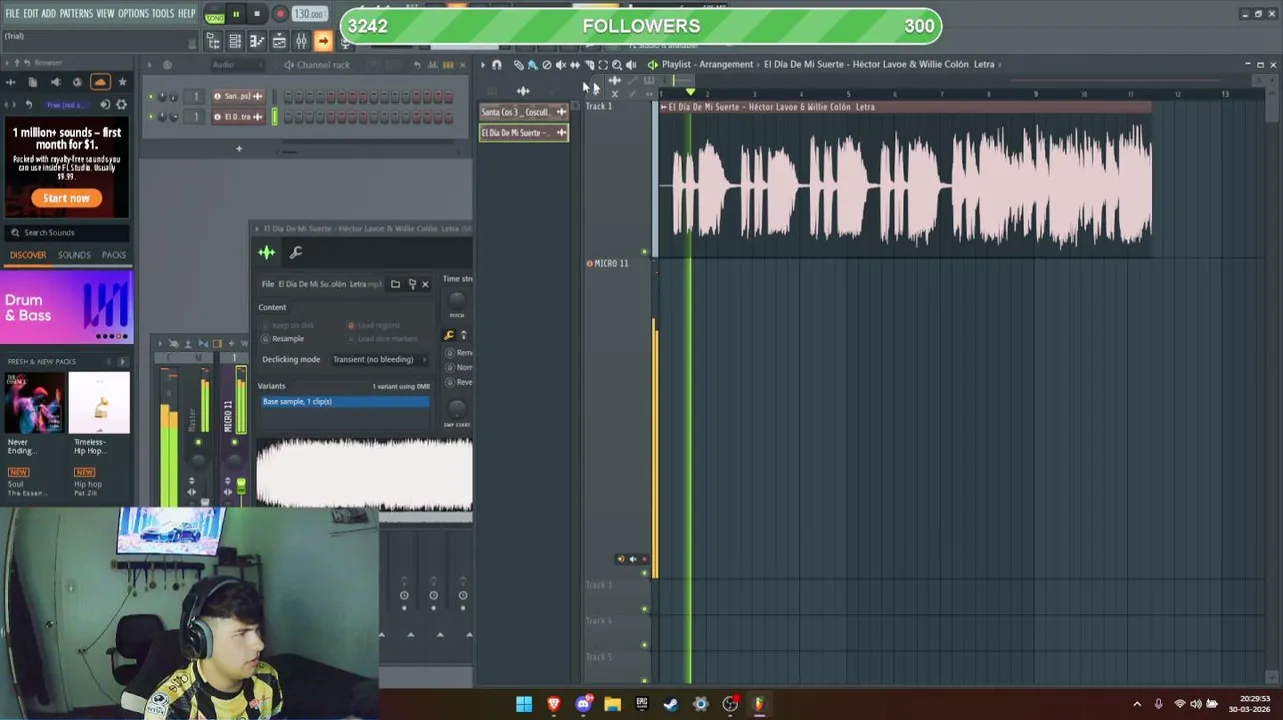1283x720 pixels.
Task: Select El Dia De Mi Suerte picker clip
Action: pyautogui.click(x=524, y=133)
